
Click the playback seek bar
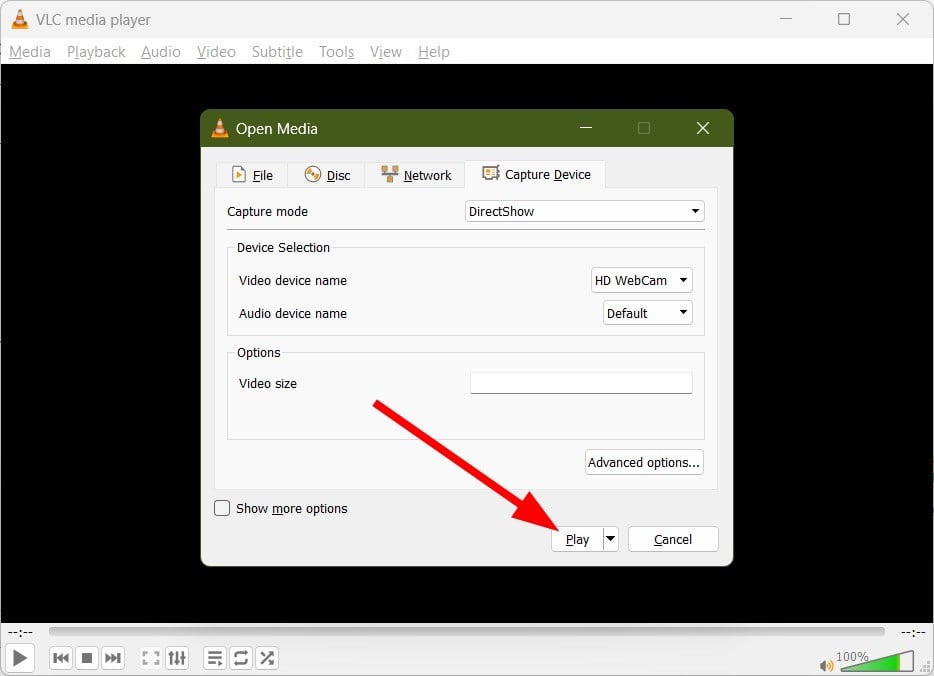pyautogui.click(x=466, y=631)
